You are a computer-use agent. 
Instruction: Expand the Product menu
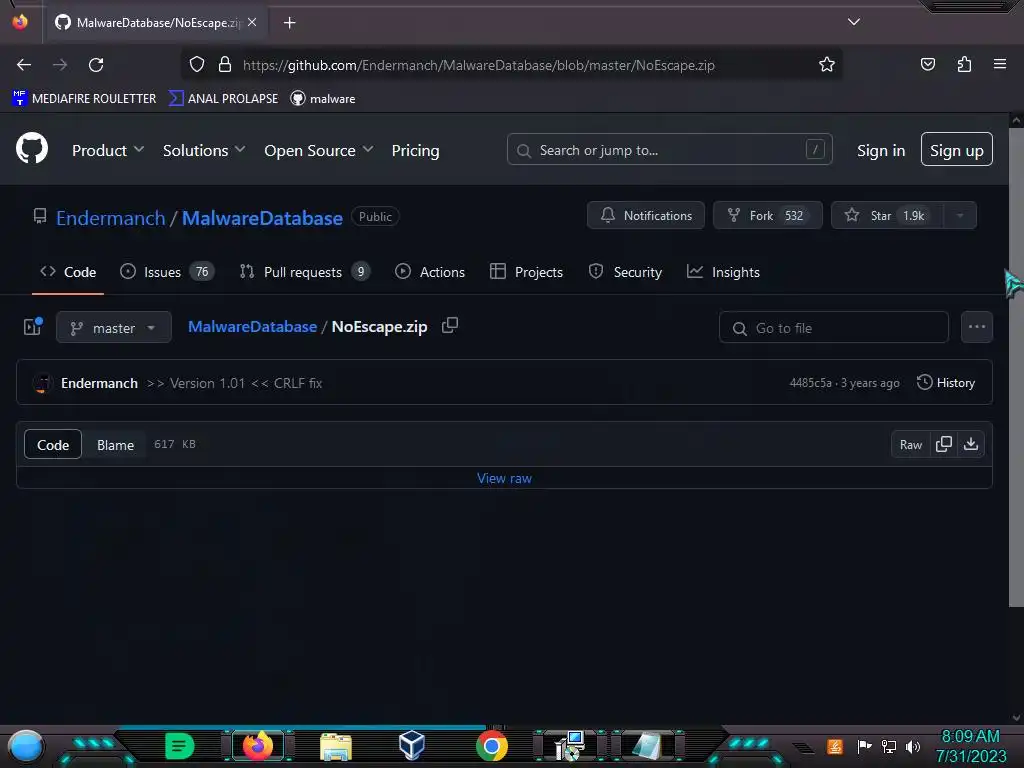[x=108, y=150]
